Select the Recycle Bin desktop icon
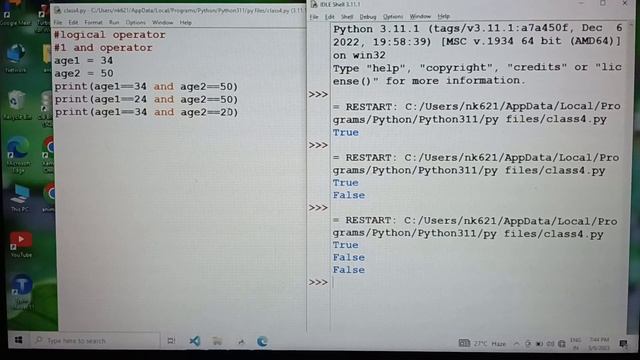 [16, 105]
